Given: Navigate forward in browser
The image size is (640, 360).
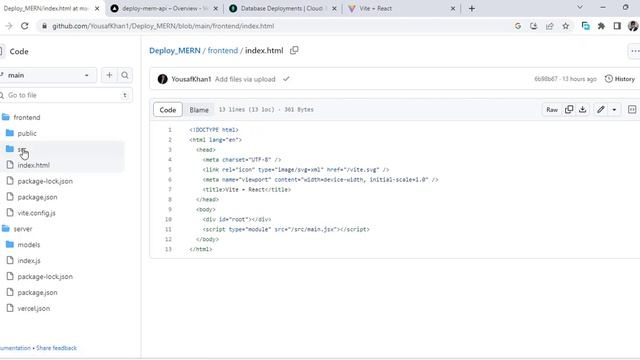Looking at the screenshot, I should 9,26.
